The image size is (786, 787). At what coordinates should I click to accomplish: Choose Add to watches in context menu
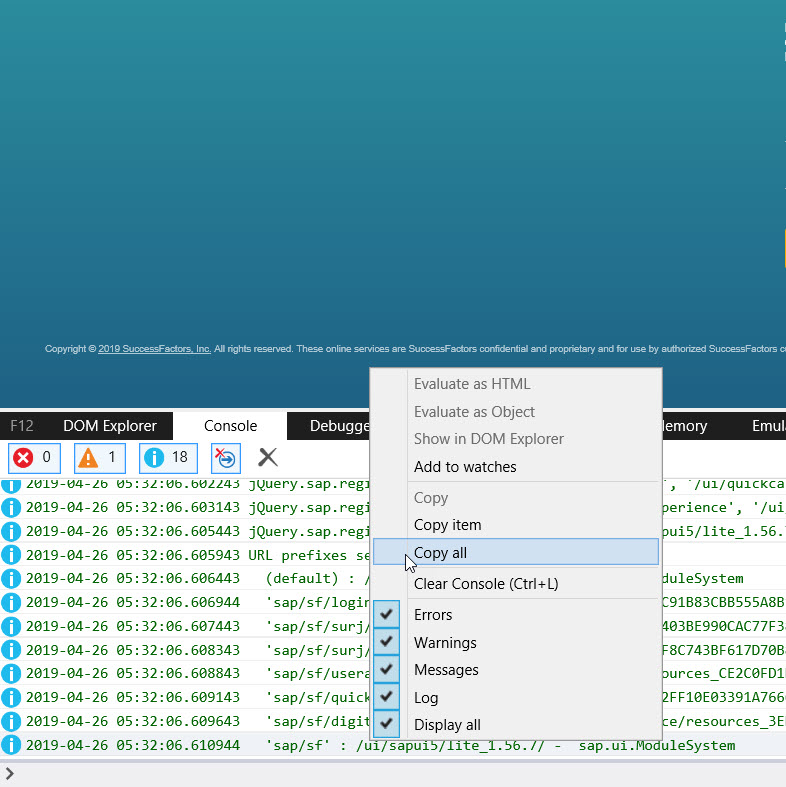tap(515, 467)
